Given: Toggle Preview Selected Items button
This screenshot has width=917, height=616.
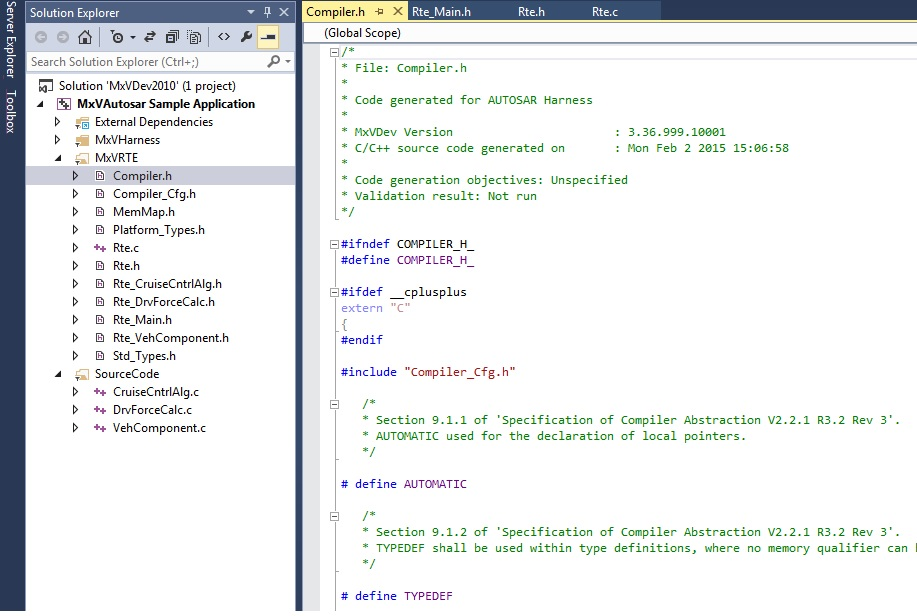Looking at the screenshot, I should click(268, 37).
